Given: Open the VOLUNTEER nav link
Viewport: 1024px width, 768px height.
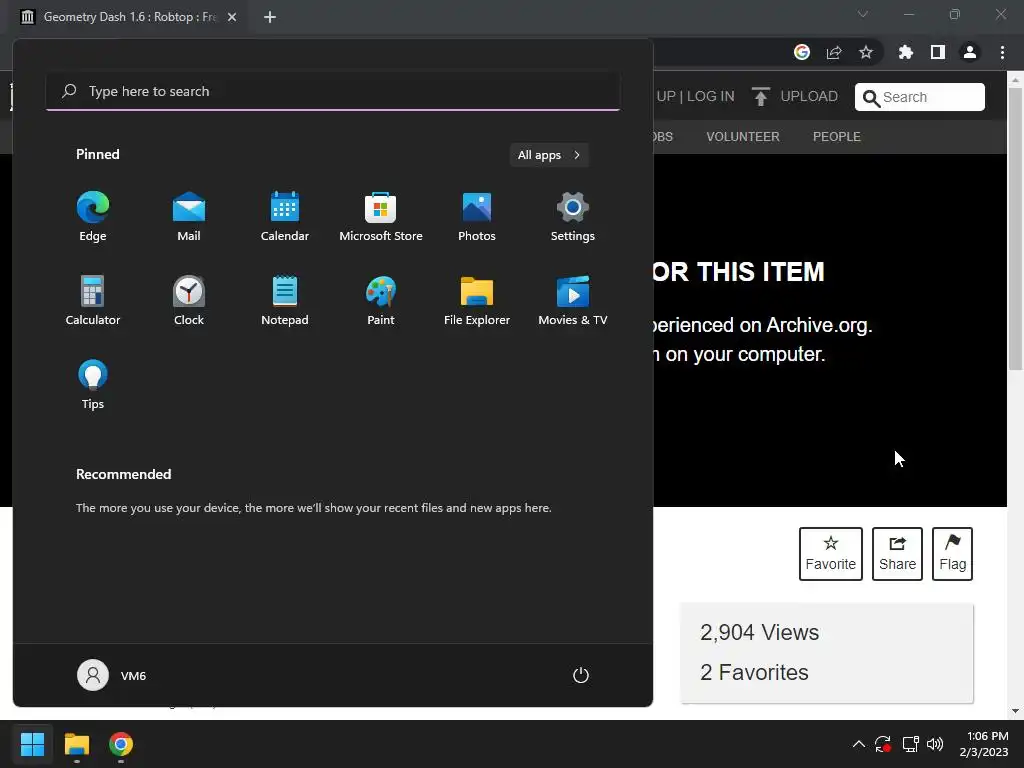Looking at the screenshot, I should [743, 136].
